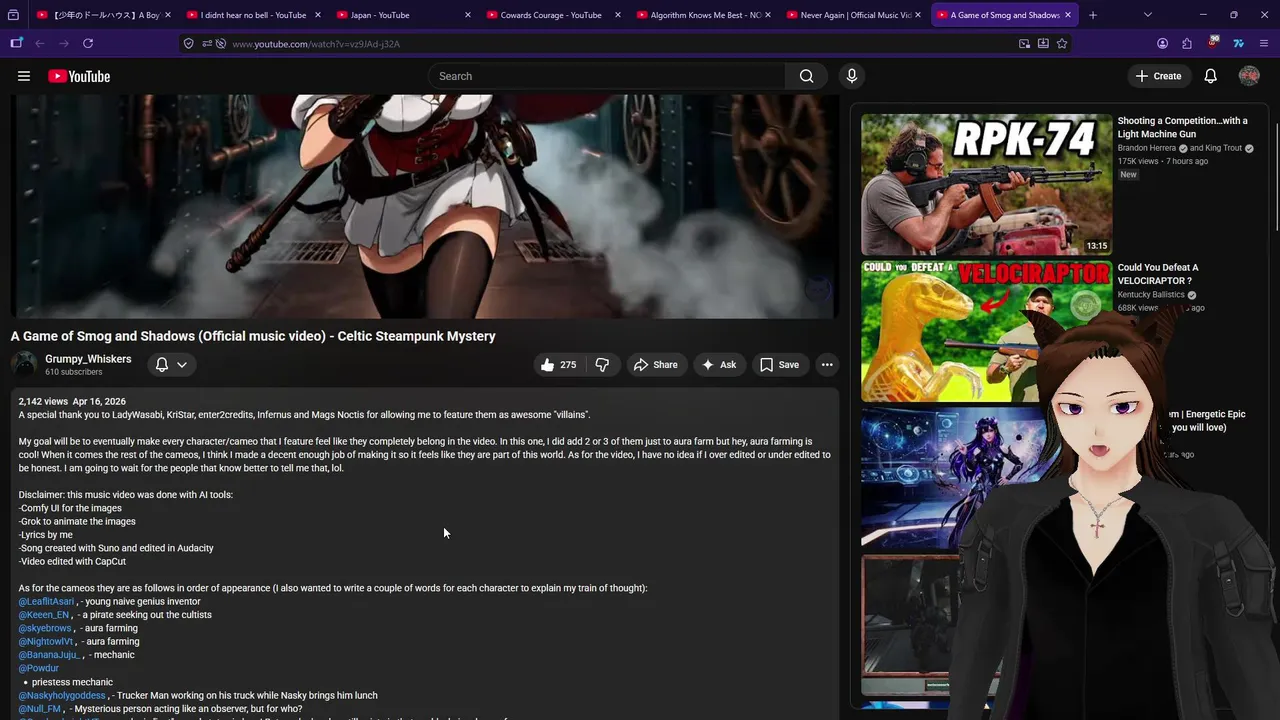Screen dimensions: 1280x720
Task: Open 'Shooting a Competition' video title
Action: tap(1182, 127)
